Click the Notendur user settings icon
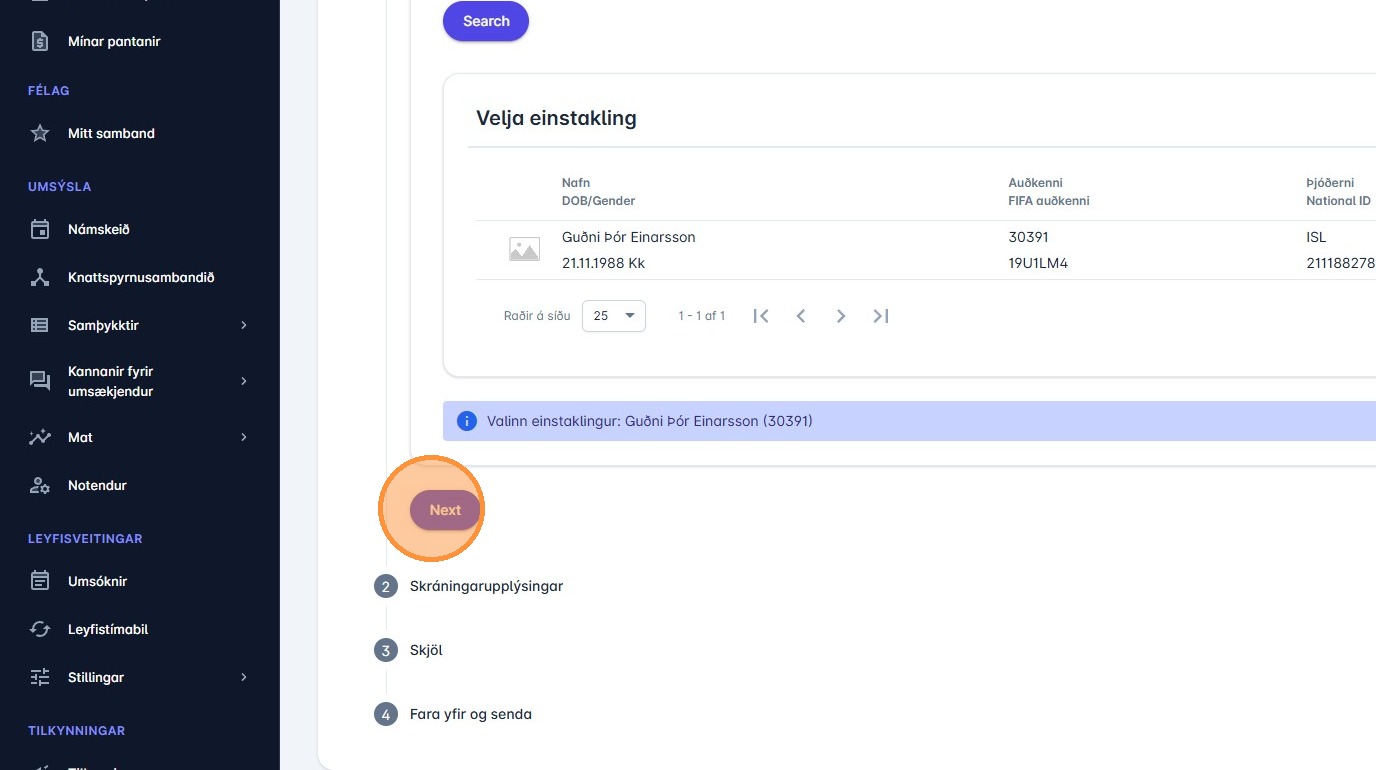Screen dimensions: 1376x770 pos(40,485)
